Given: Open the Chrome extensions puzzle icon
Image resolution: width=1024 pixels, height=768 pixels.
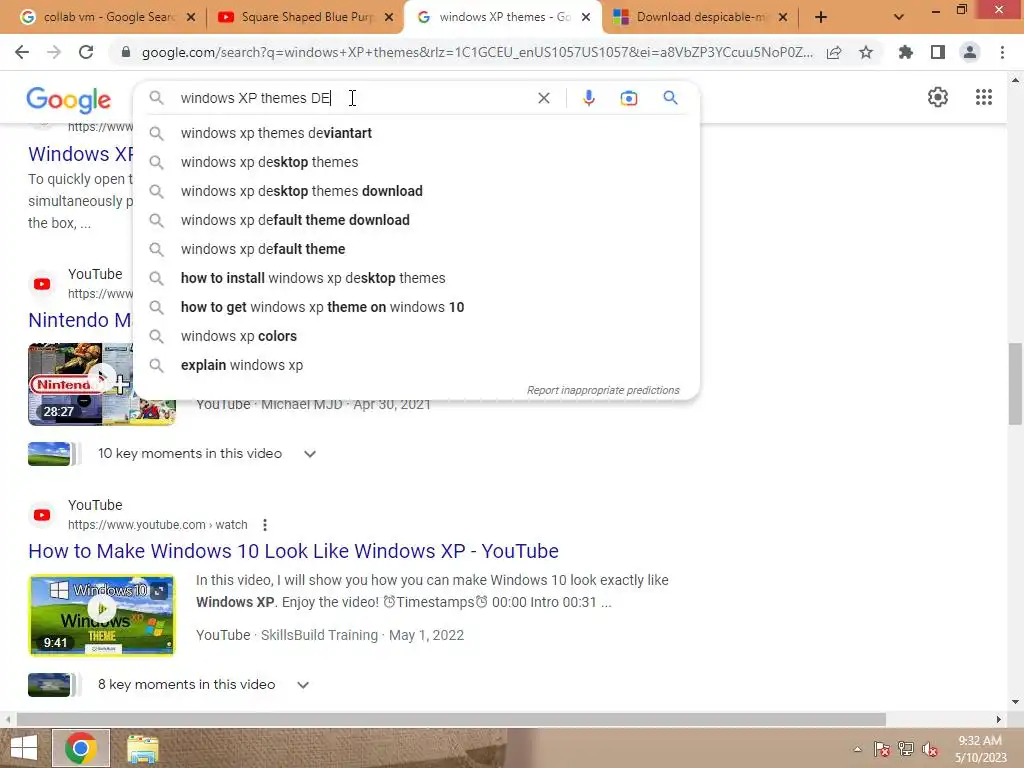Looking at the screenshot, I should [906, 52].
